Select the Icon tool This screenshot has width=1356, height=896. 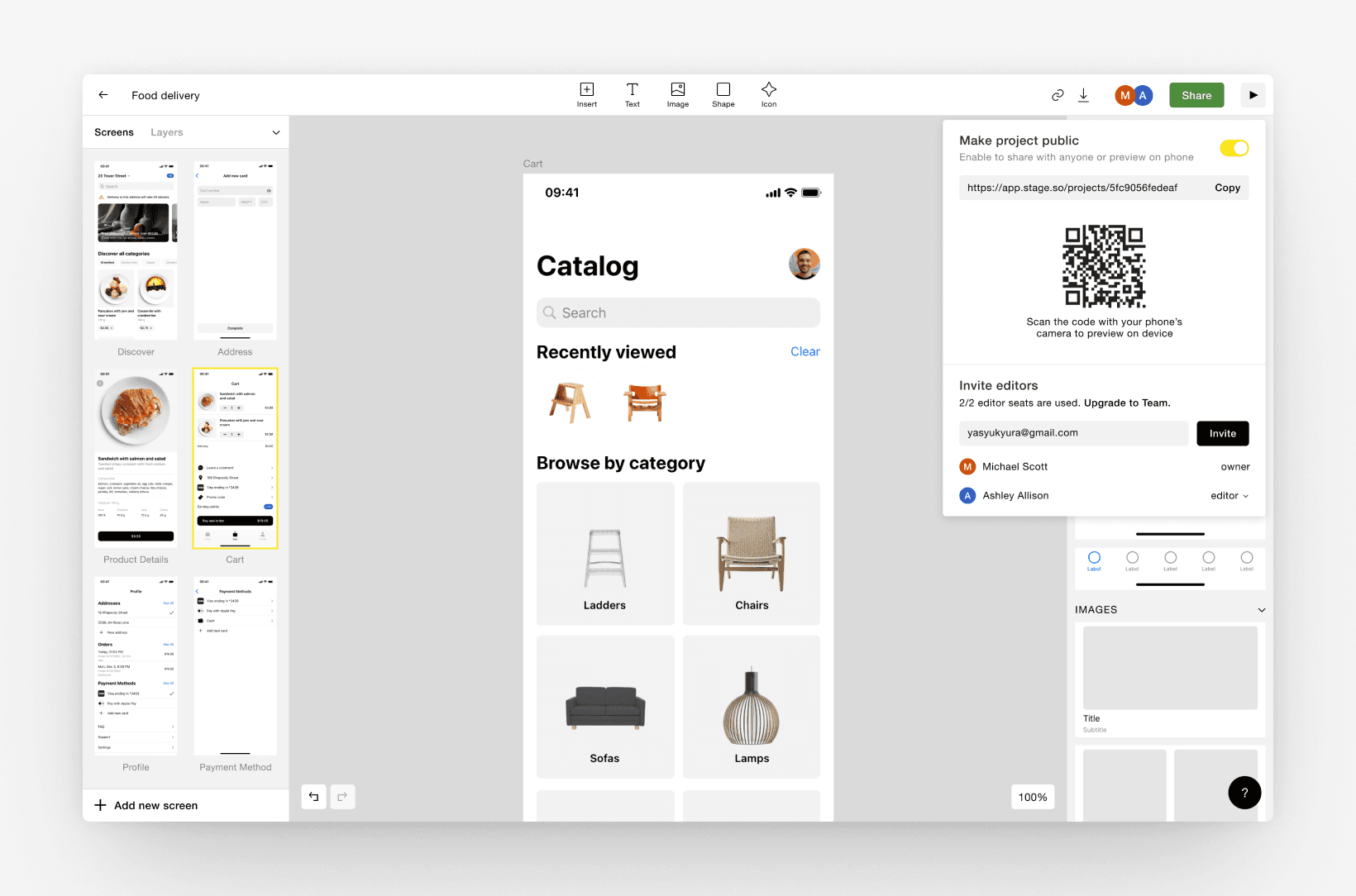click(x=769, y=95)
